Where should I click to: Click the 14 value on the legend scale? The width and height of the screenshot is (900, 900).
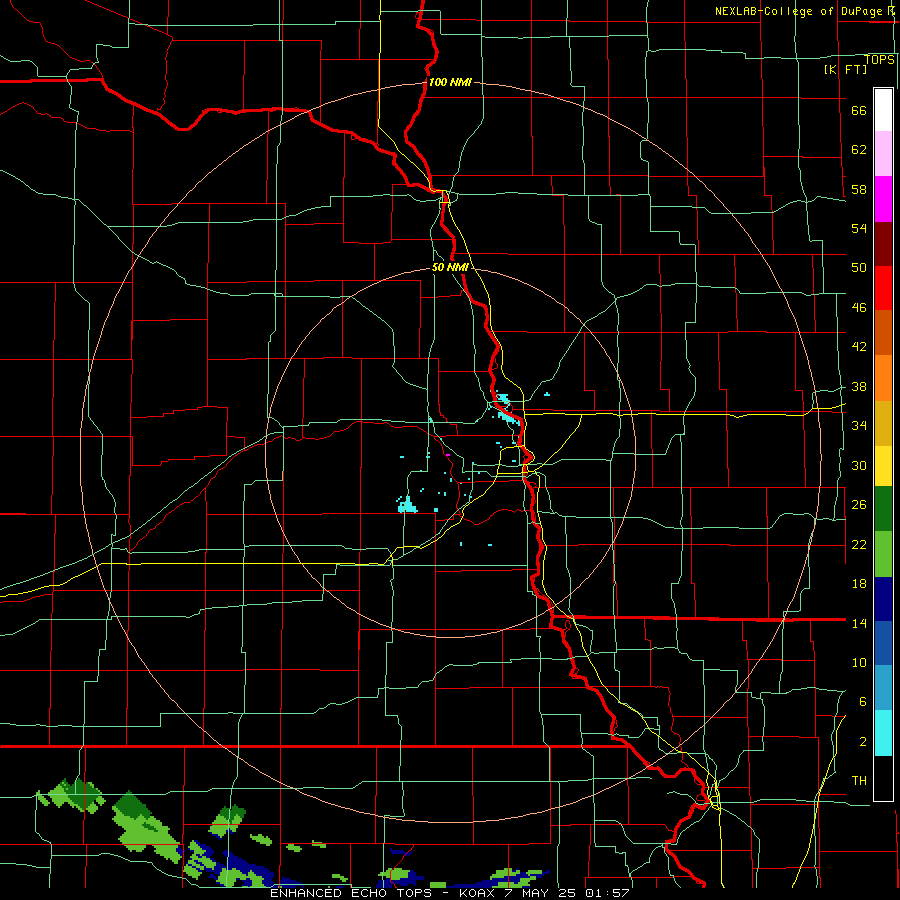859,623
